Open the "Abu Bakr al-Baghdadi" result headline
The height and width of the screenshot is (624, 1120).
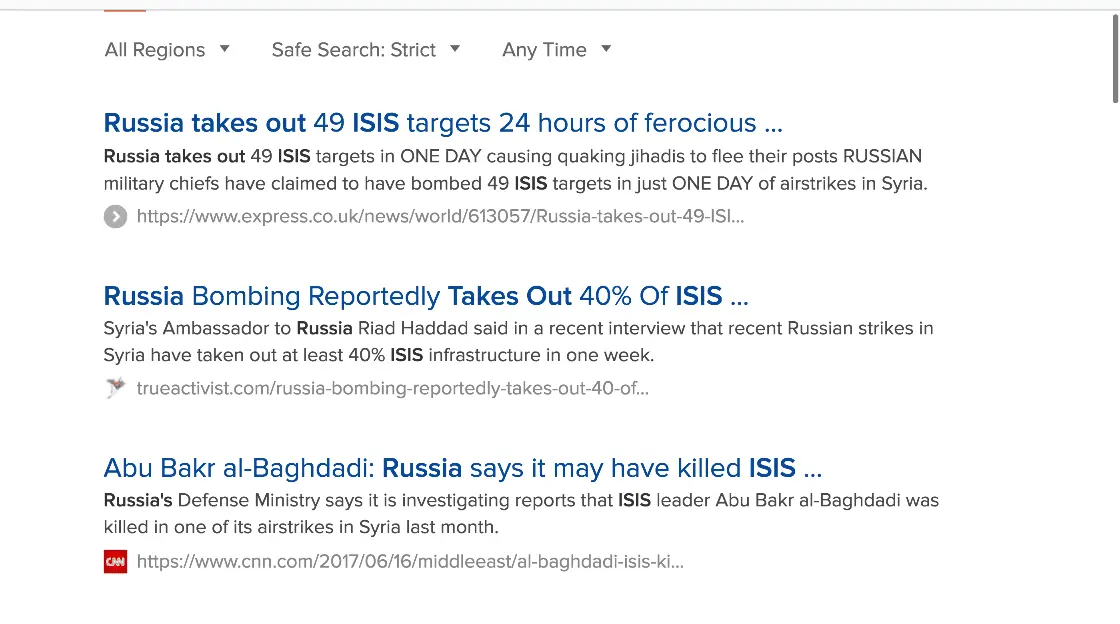[x=462, y=468]
